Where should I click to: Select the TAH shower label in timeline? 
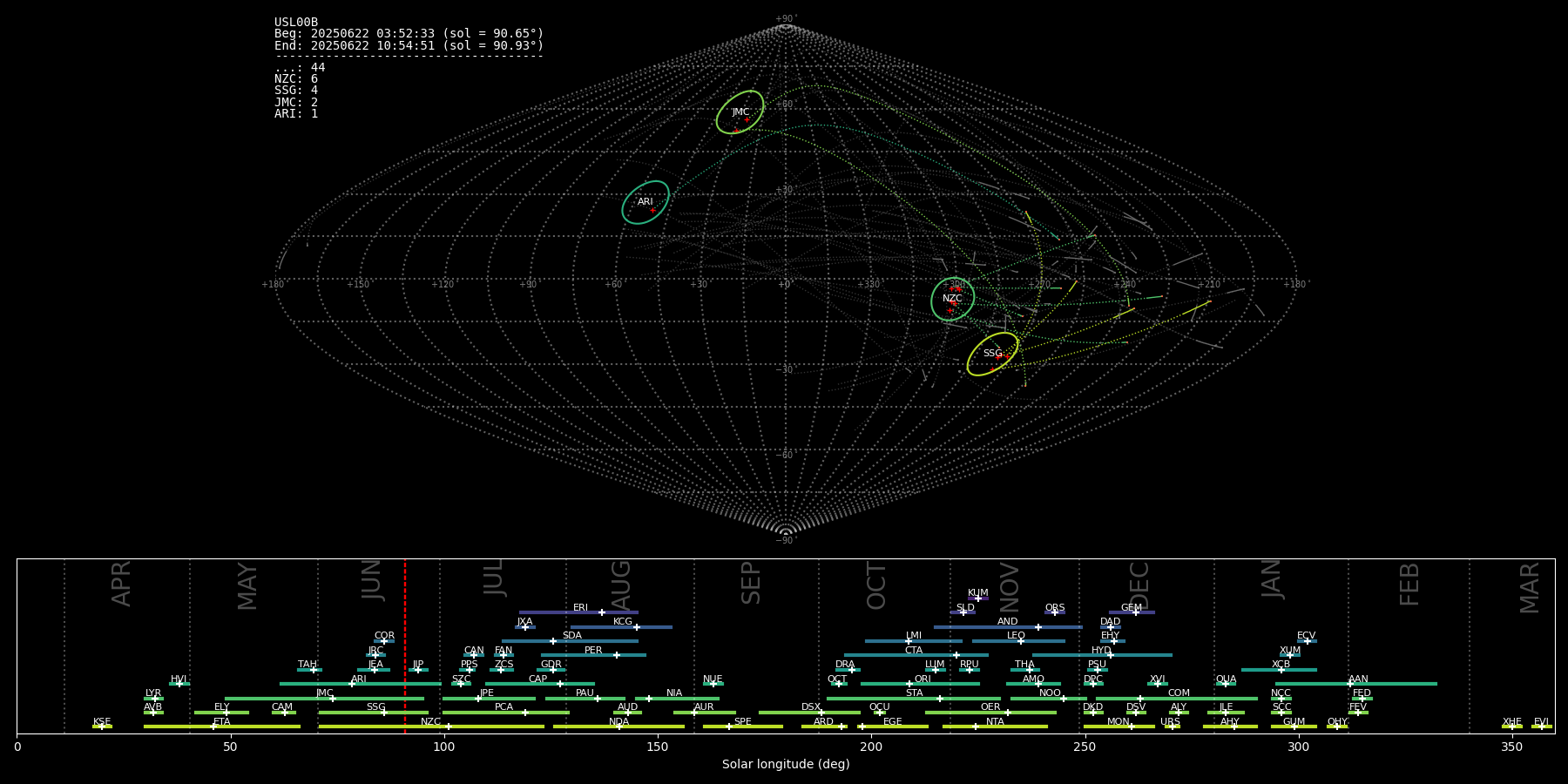(x=308, y=665)
